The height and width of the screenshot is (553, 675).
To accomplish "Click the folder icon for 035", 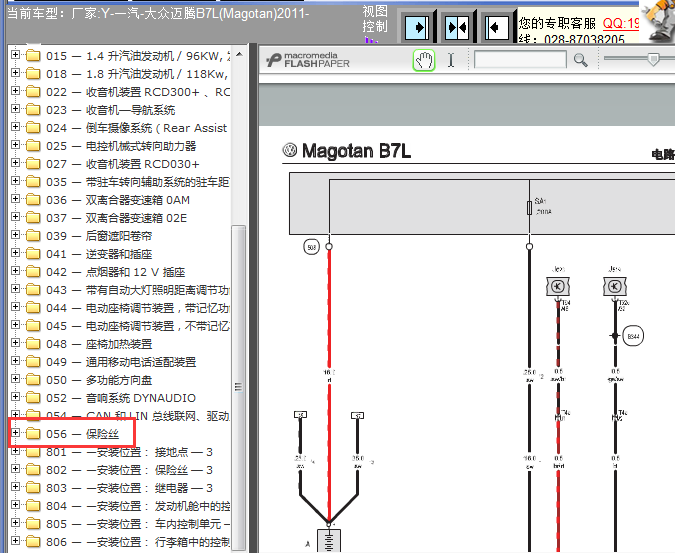I will tap(33, 182).
